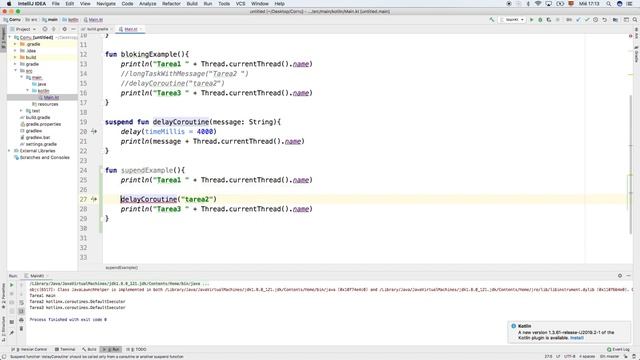Open the TODO tool window

point(136,349)
